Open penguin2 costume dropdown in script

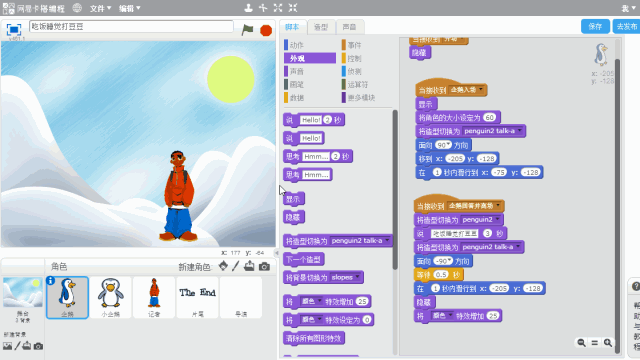pos(480,220)
